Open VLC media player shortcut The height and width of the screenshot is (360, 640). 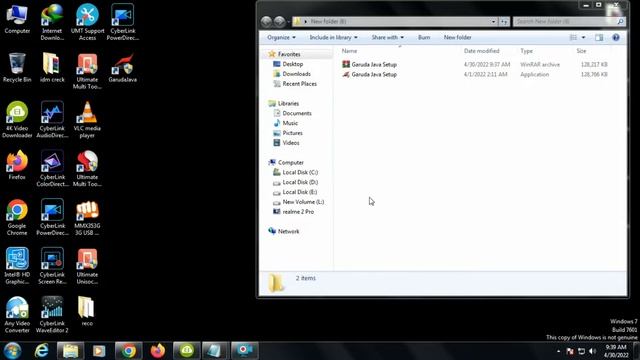click(x=87, y=120)
